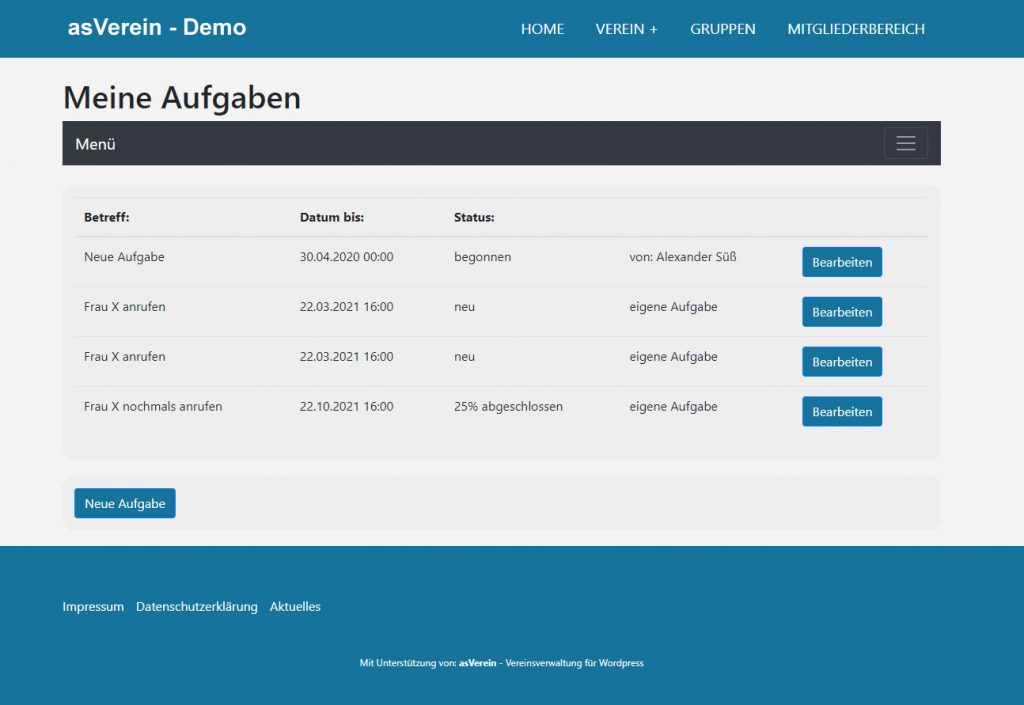This screenshot has height=705, width=1024.
Task: Click eigene Aufgabe in the 22.10.2021 row
Action: (x=673, y=407)
